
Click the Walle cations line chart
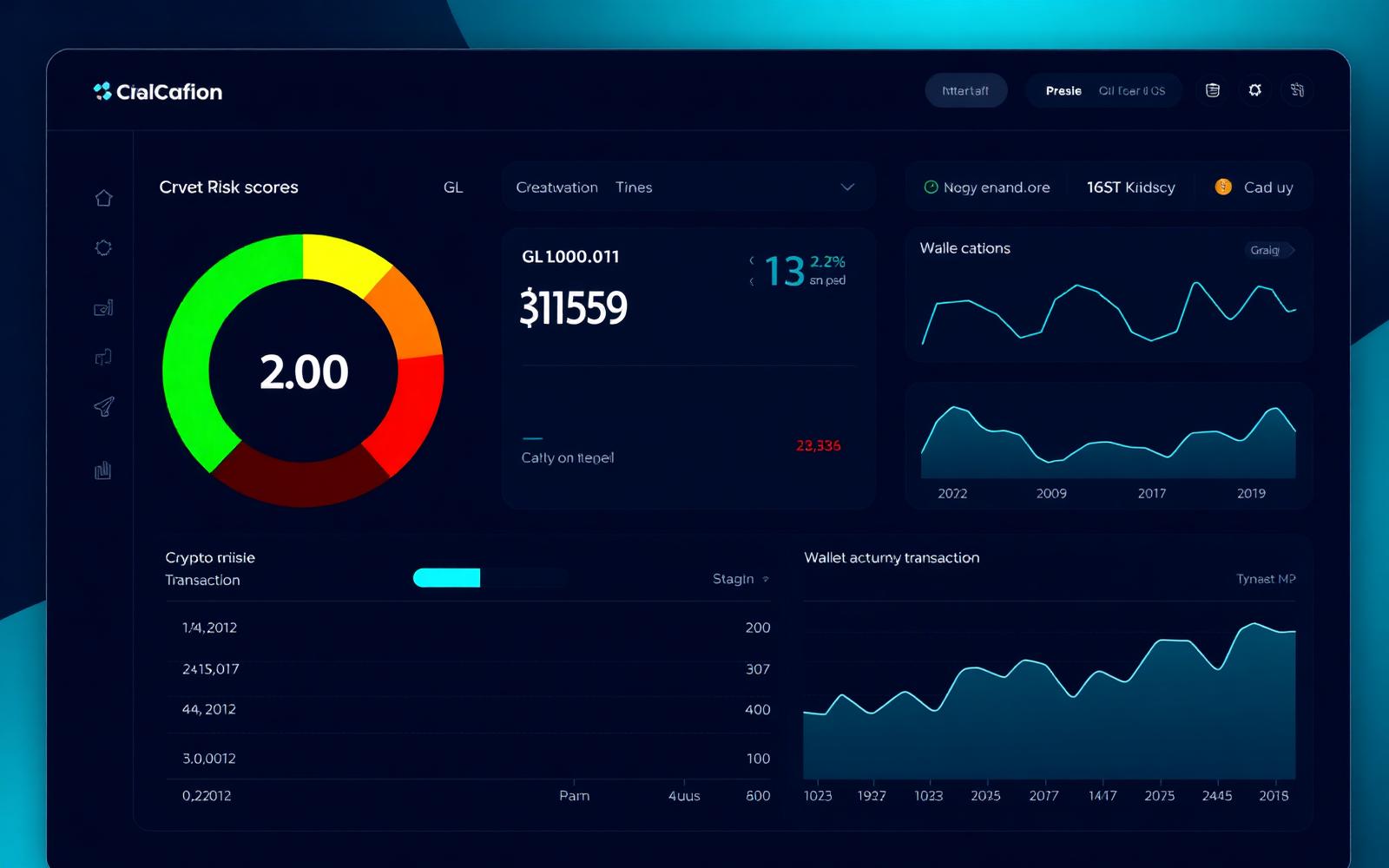pyautogui.click(x=1109, y=312)
